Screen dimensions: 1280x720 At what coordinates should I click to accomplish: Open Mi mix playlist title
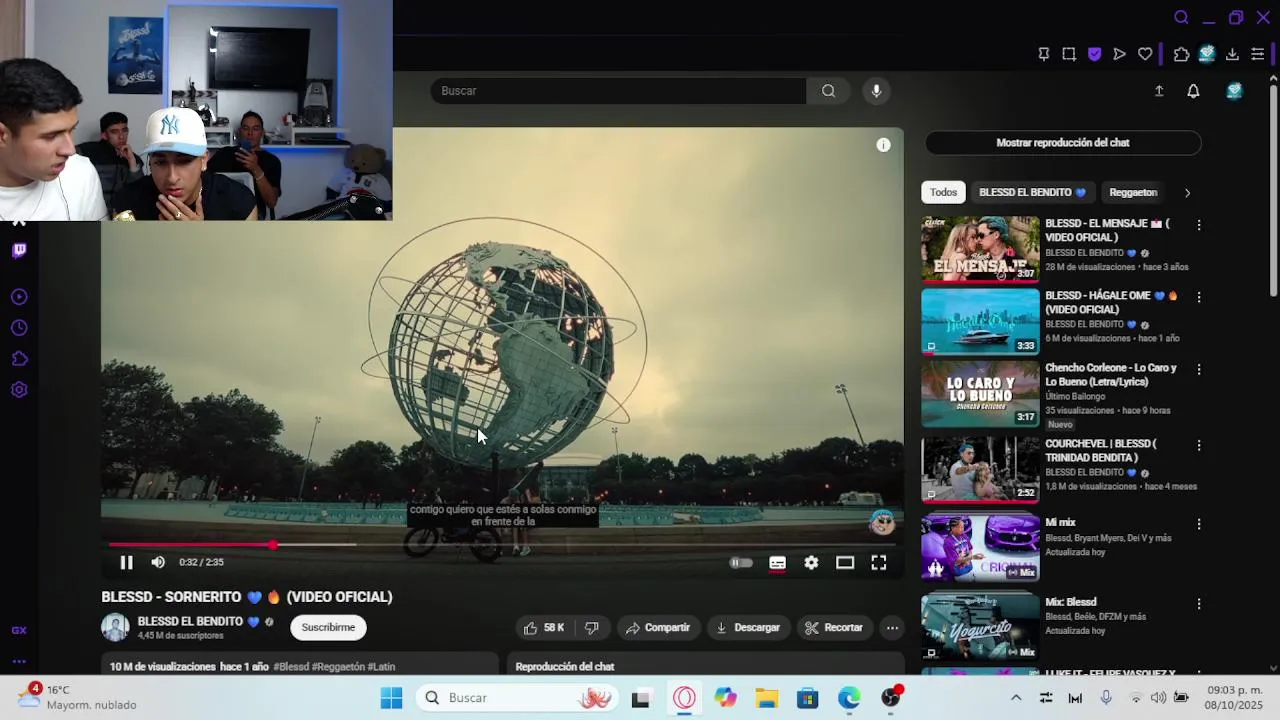[1060, 522]
